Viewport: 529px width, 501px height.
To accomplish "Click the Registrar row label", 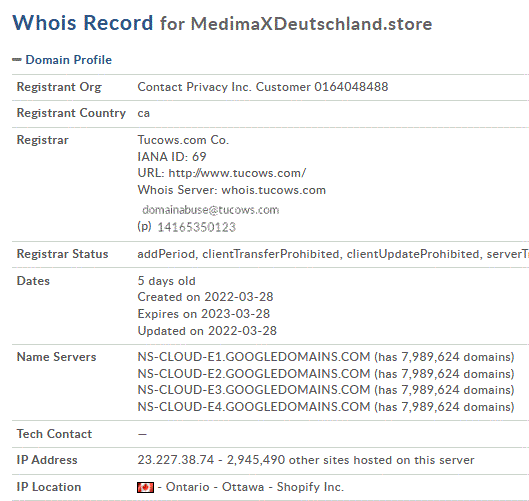I will (x=43, y=140).
